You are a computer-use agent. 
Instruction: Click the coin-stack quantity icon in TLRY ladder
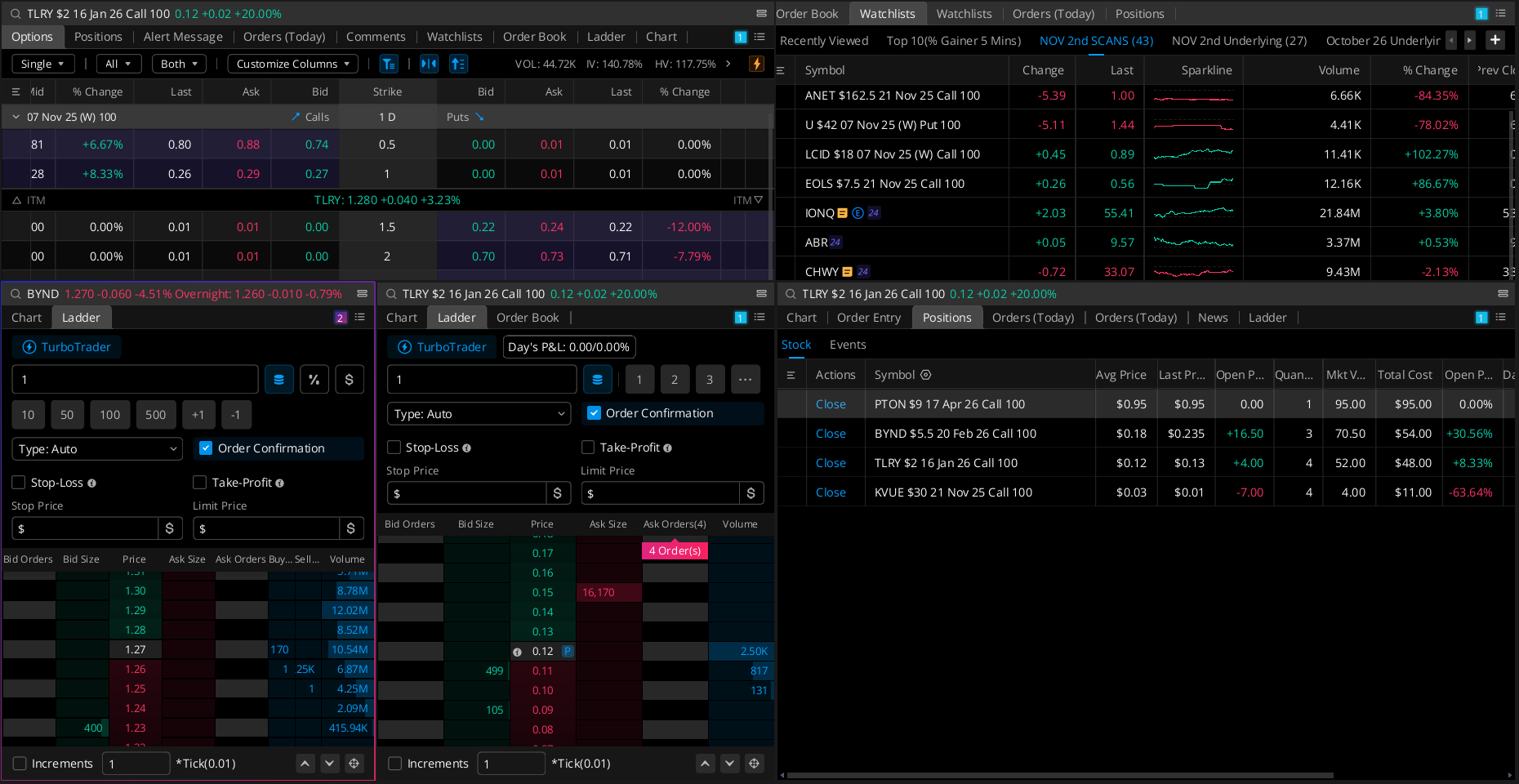tap(597, 380)
